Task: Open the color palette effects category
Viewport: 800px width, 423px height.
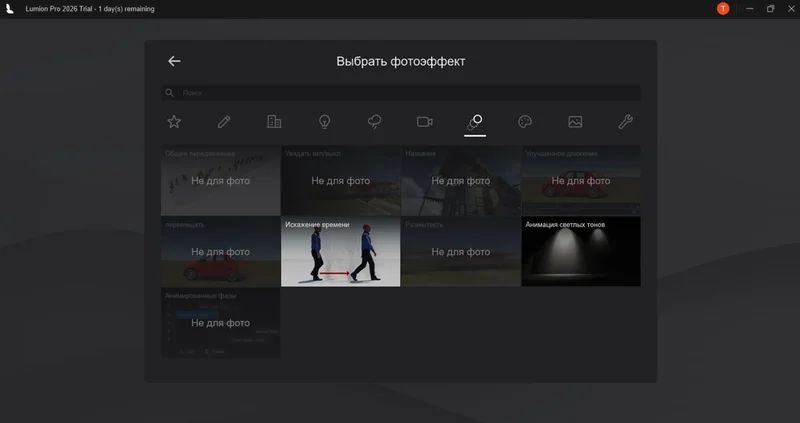Action: pos(525,121)
